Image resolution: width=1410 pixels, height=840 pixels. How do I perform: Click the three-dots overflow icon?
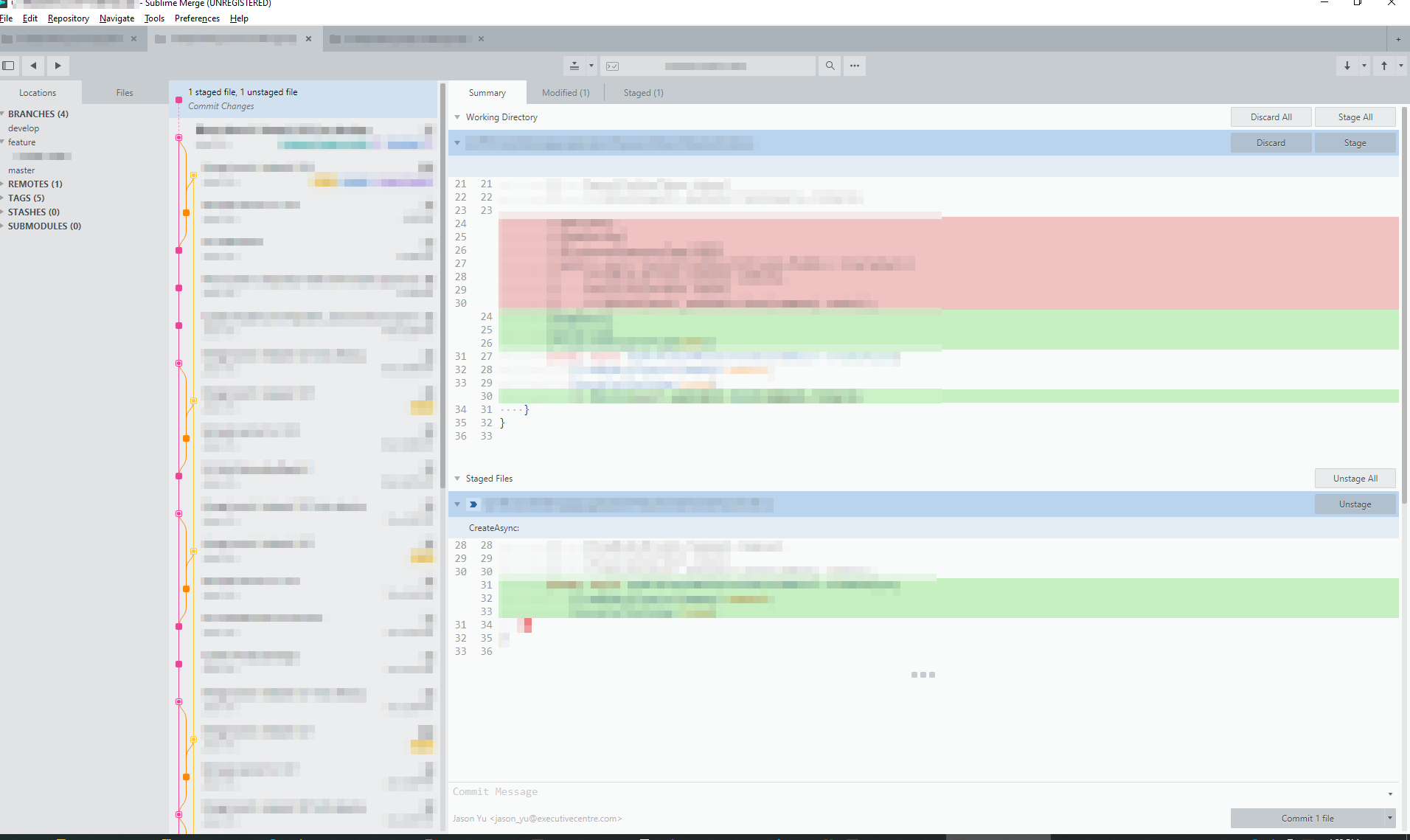[x=853, y=66]
